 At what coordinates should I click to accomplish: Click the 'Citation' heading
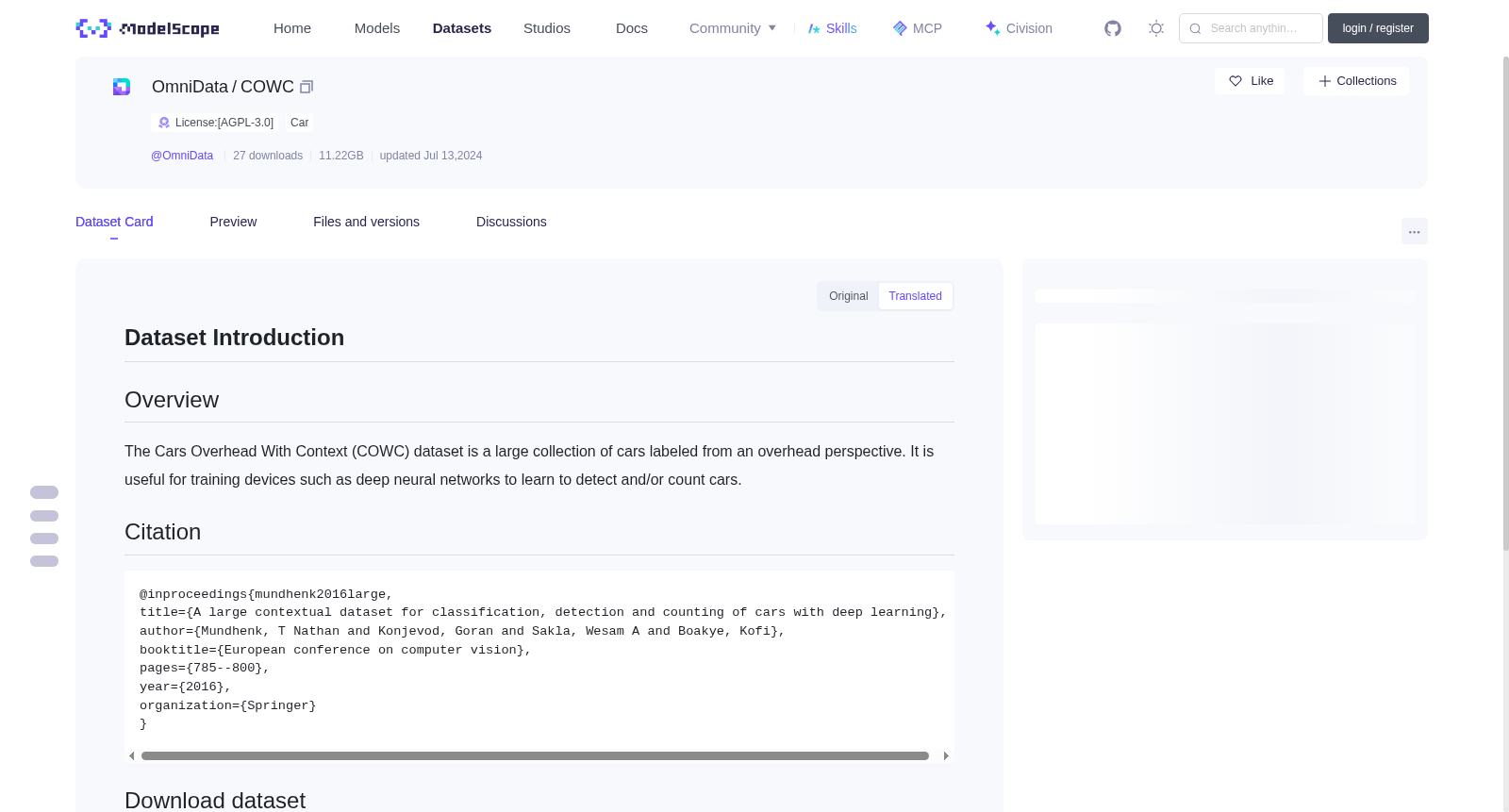coord(163,532)
